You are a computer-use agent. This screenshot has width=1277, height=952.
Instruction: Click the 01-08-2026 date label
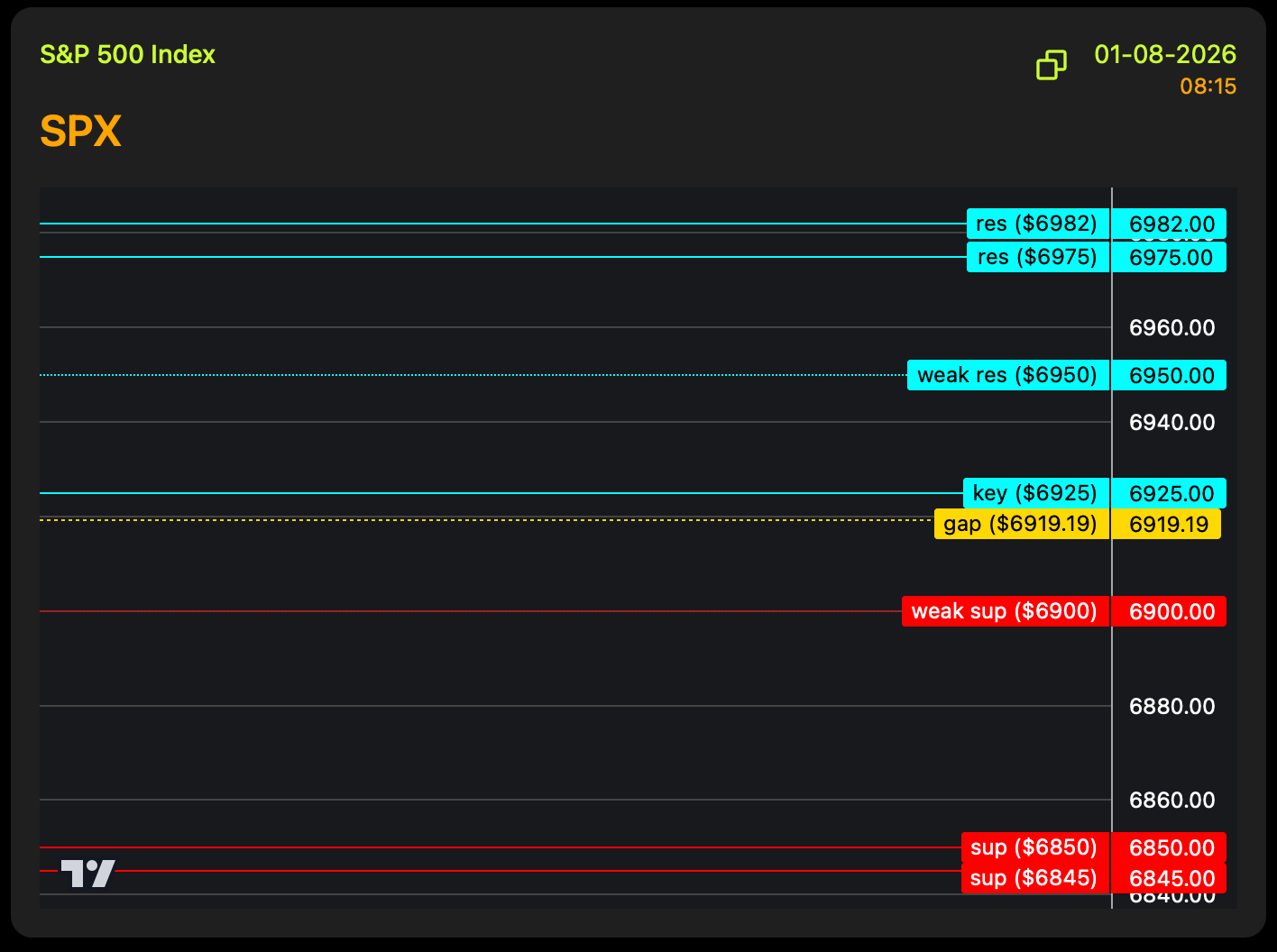click(1164, 55)
